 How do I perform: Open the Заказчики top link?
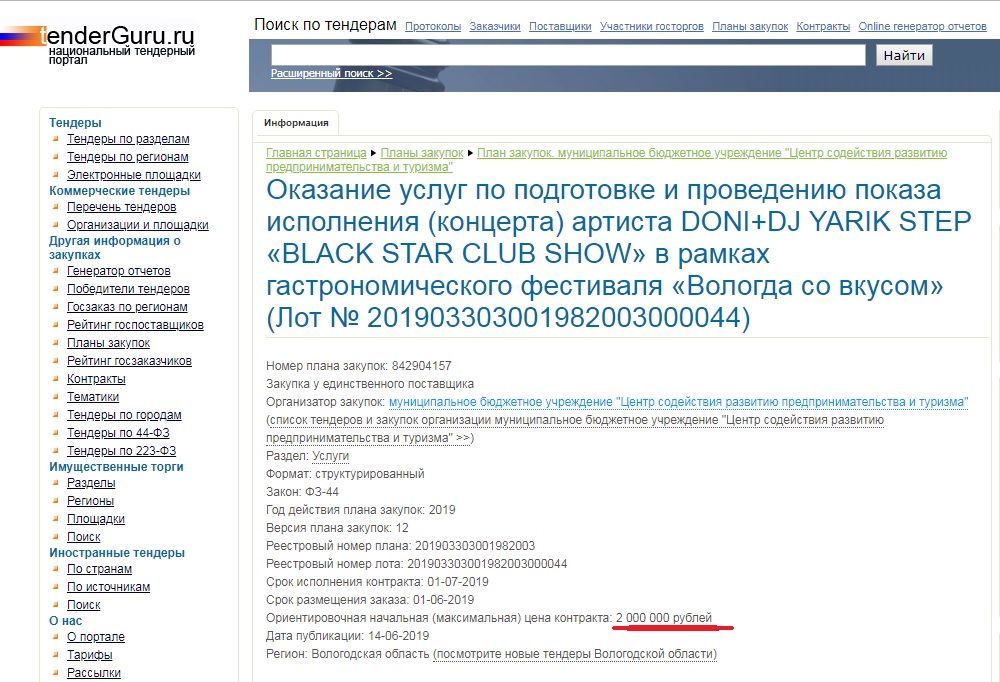point(495,26)
